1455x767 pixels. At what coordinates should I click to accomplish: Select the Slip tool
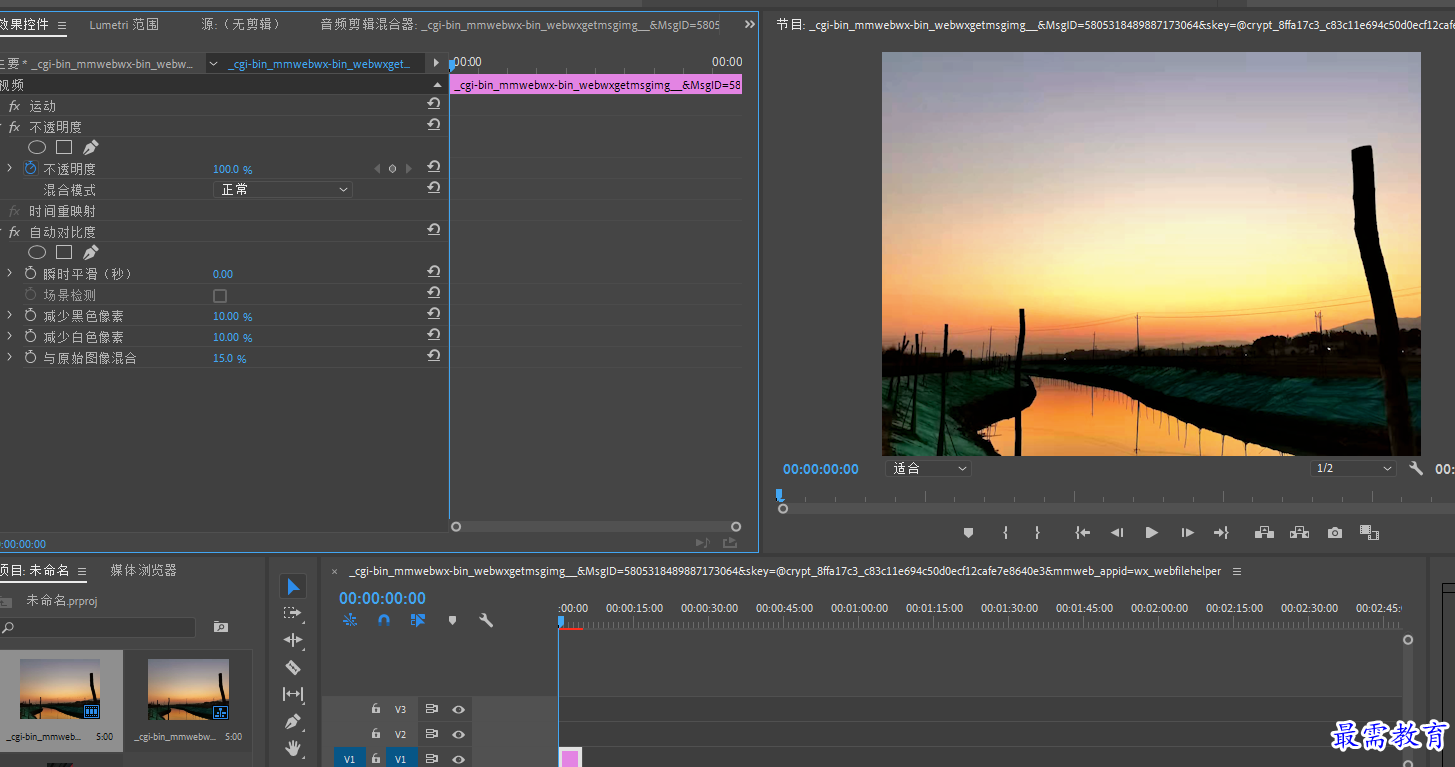point(293,694)
